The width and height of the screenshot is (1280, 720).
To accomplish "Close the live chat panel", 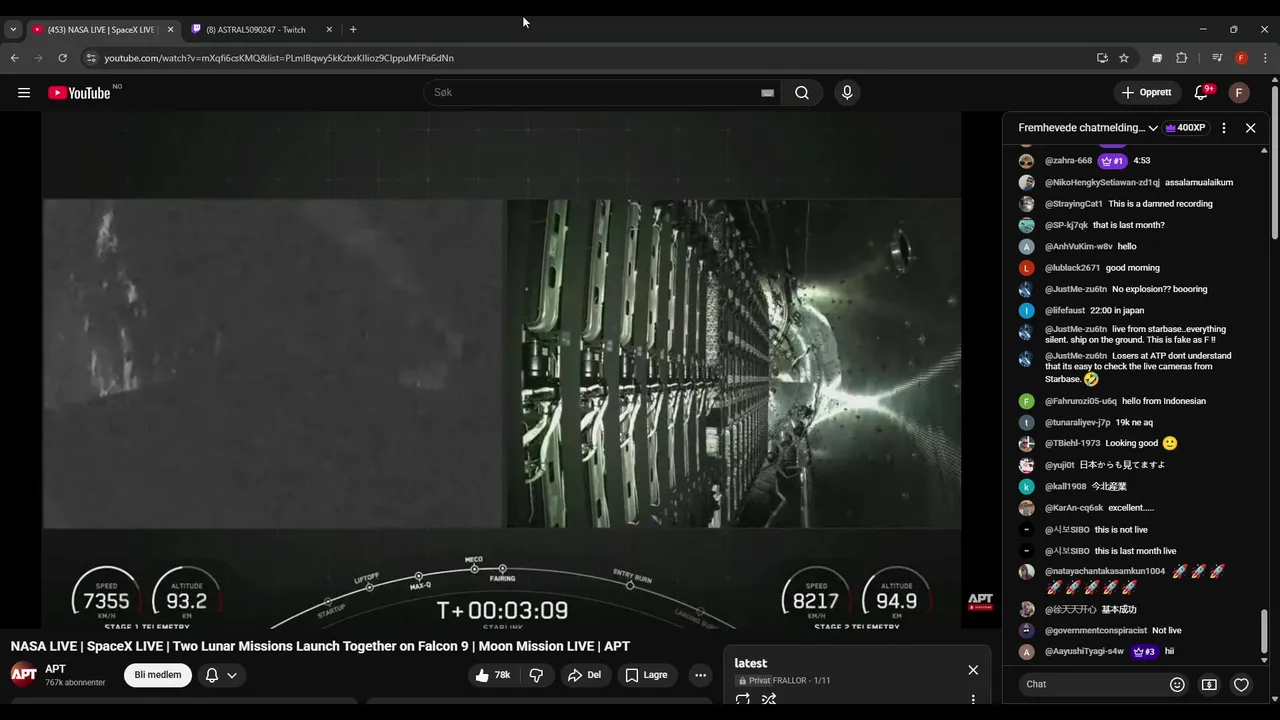I will [1250, 128].
